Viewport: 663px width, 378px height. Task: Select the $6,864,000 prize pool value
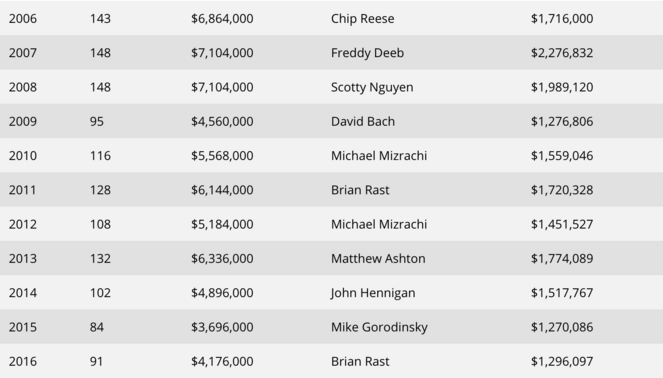pyautogui.click(x=222, y=19)
